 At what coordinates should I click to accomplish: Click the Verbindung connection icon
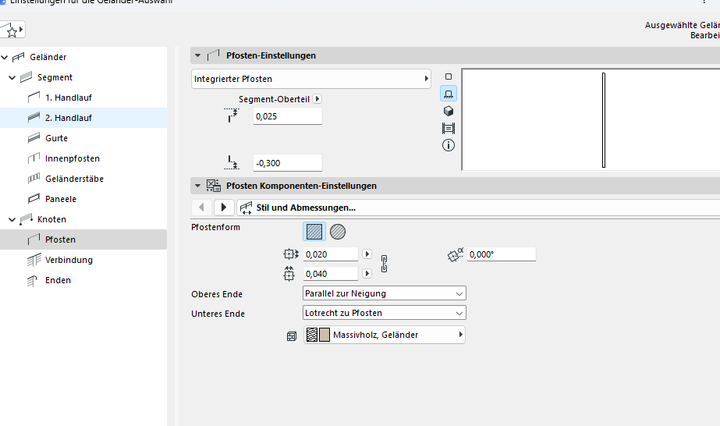pos(34,260)
